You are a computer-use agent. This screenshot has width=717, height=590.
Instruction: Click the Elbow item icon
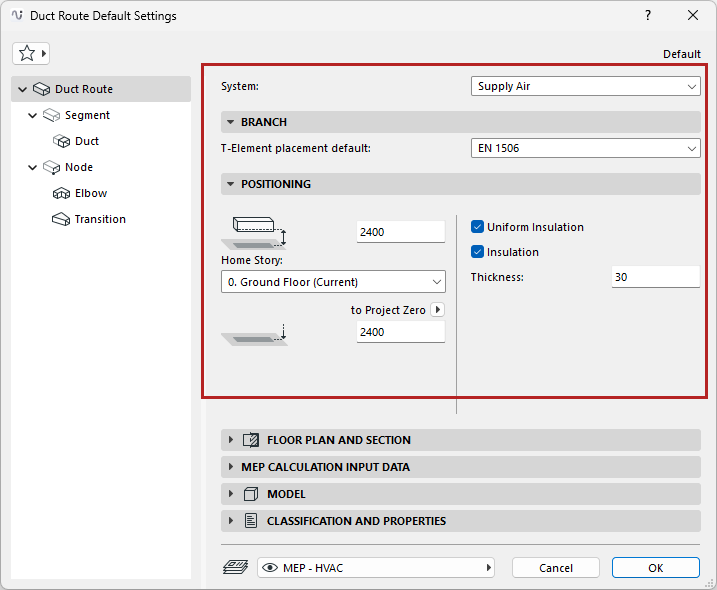pyautogui.click(x=61, y=193)
